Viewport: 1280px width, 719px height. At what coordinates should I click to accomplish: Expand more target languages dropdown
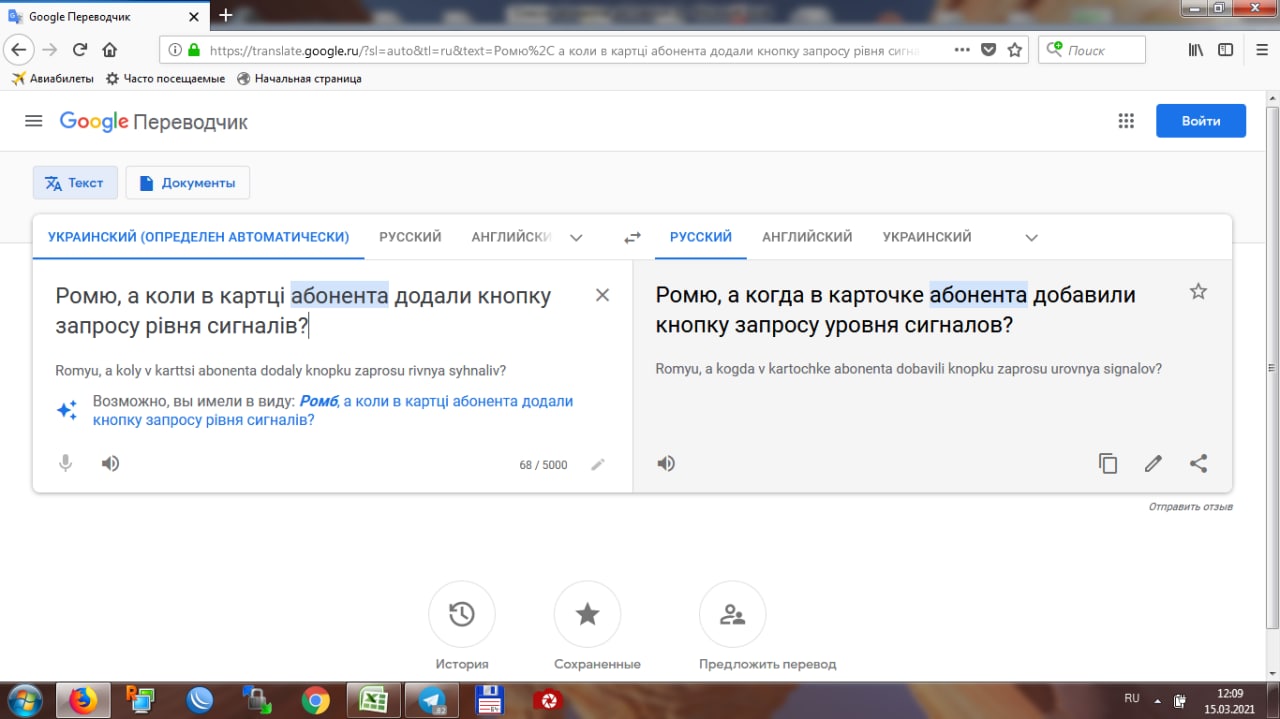click(x=1032, y=238)
